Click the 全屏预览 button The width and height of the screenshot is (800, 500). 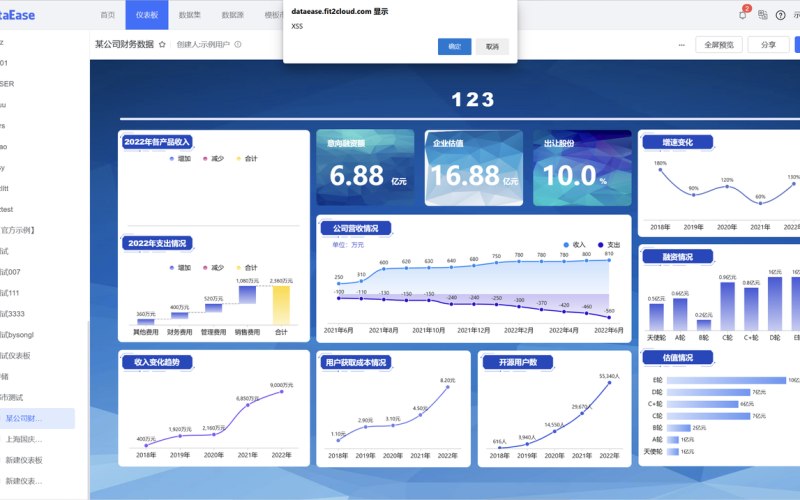pos(719,44)
